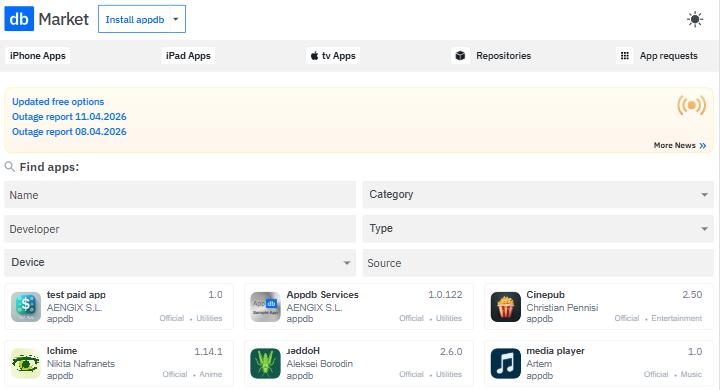Expand the Category dropdown
720x390 pixels.
click(x=538, y=194)
